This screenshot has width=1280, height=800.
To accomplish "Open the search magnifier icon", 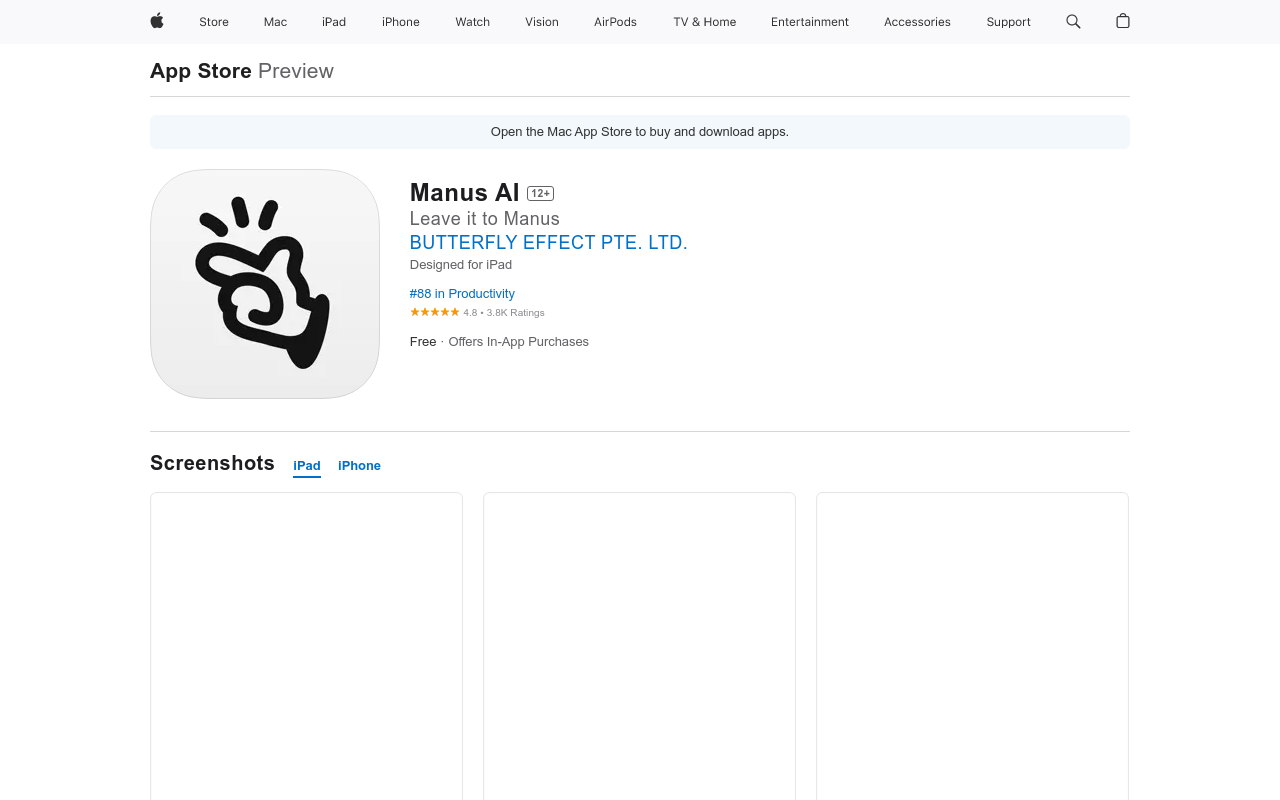I will [1073, 21].
